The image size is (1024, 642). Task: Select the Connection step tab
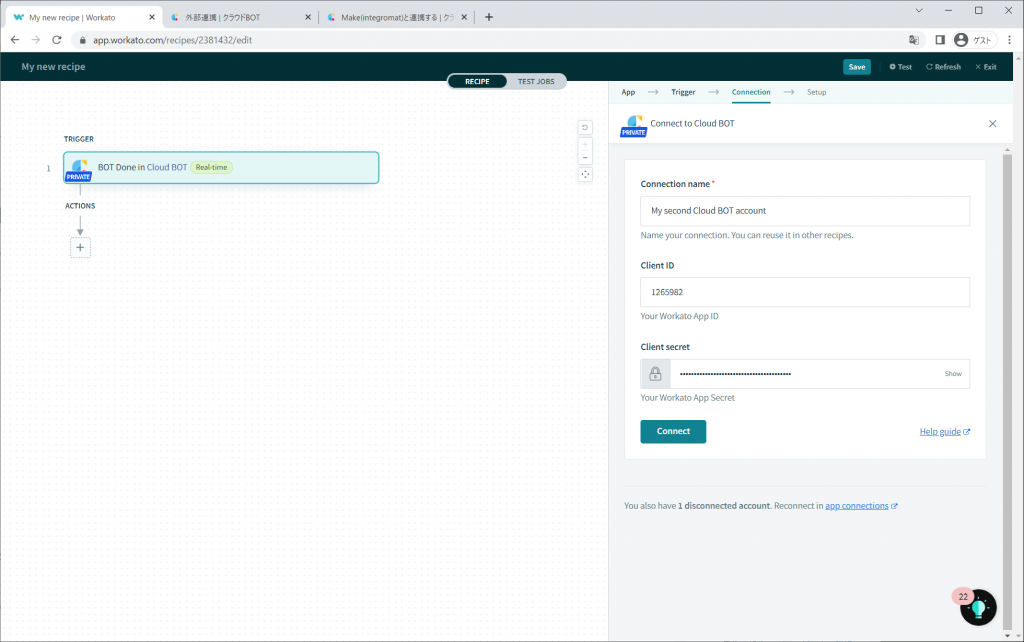[751, 92]
